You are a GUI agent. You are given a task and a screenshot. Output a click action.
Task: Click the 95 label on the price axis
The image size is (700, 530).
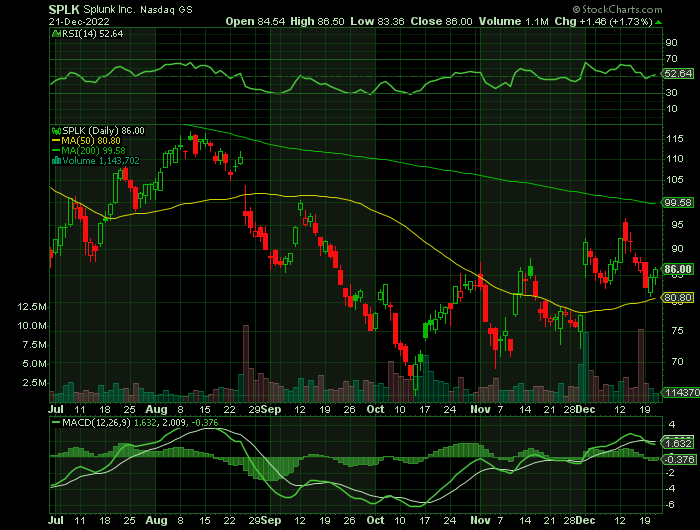coord(677,225)
